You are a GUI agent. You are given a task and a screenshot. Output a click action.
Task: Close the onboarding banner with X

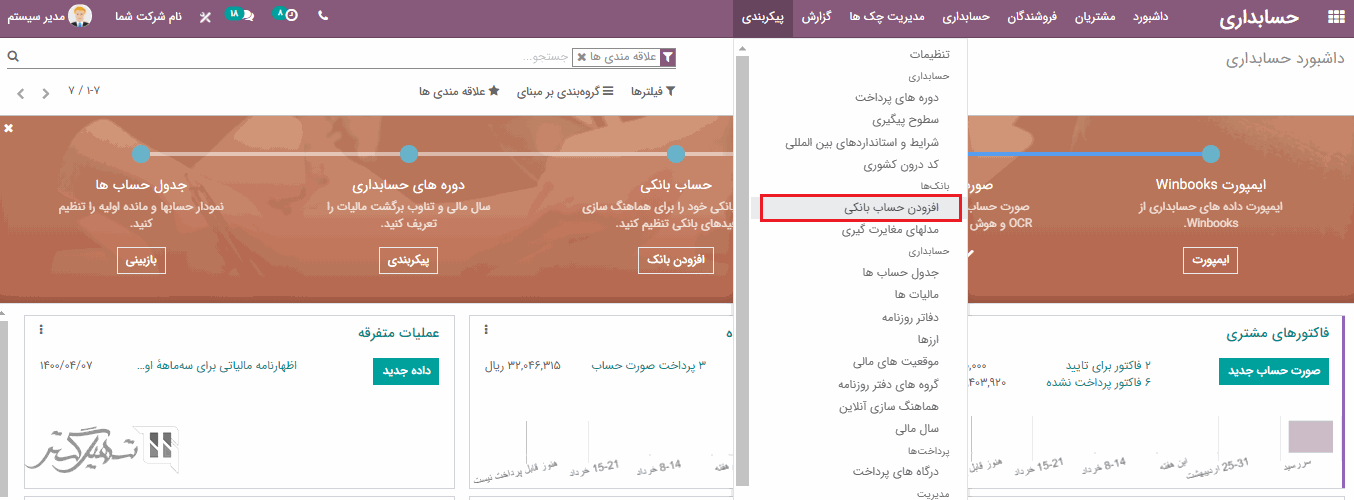[9, 128]
